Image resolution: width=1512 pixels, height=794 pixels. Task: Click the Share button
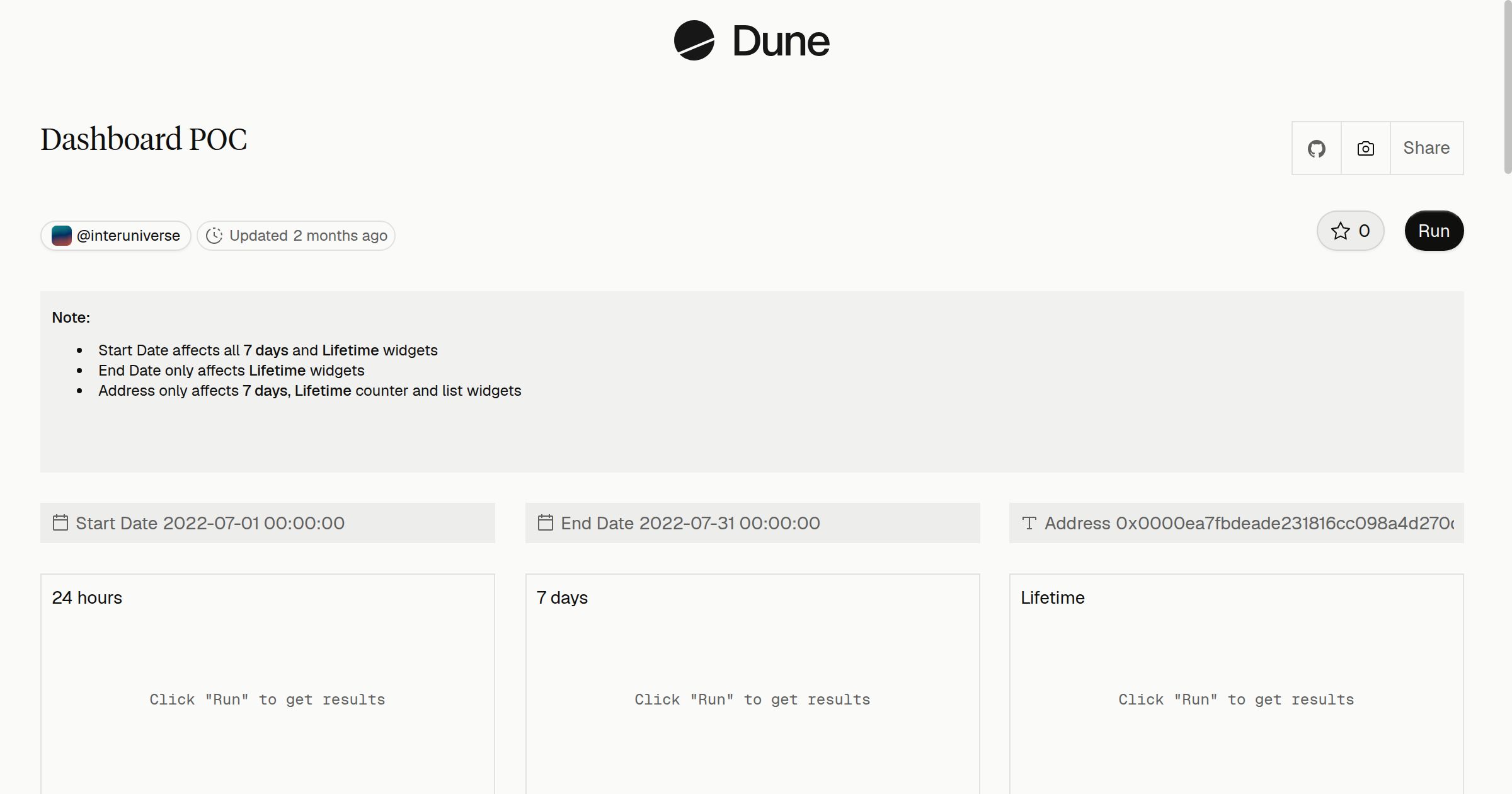coord(1426,148)
